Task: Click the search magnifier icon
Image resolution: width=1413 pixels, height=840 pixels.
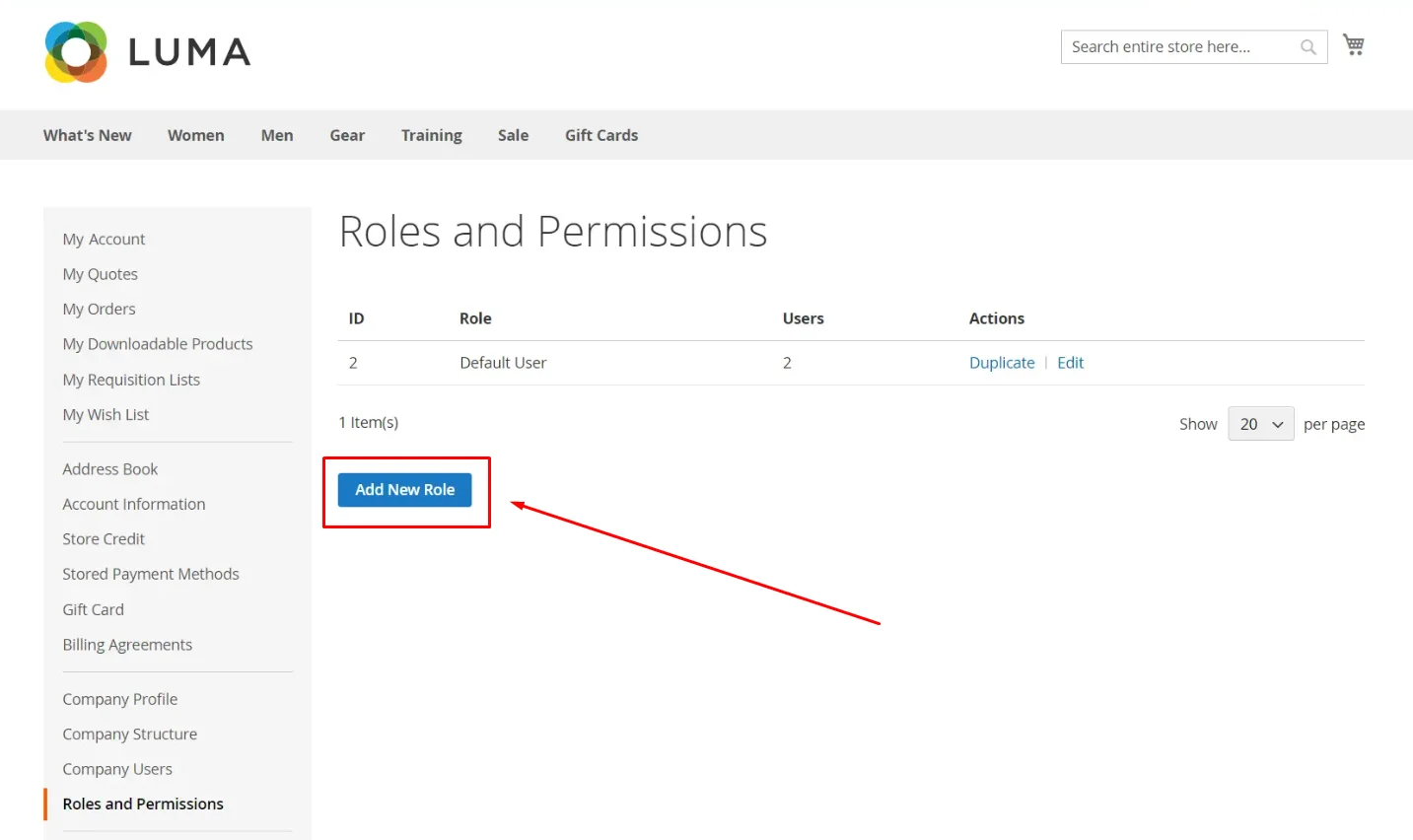Action: (x=1307, y=46)
